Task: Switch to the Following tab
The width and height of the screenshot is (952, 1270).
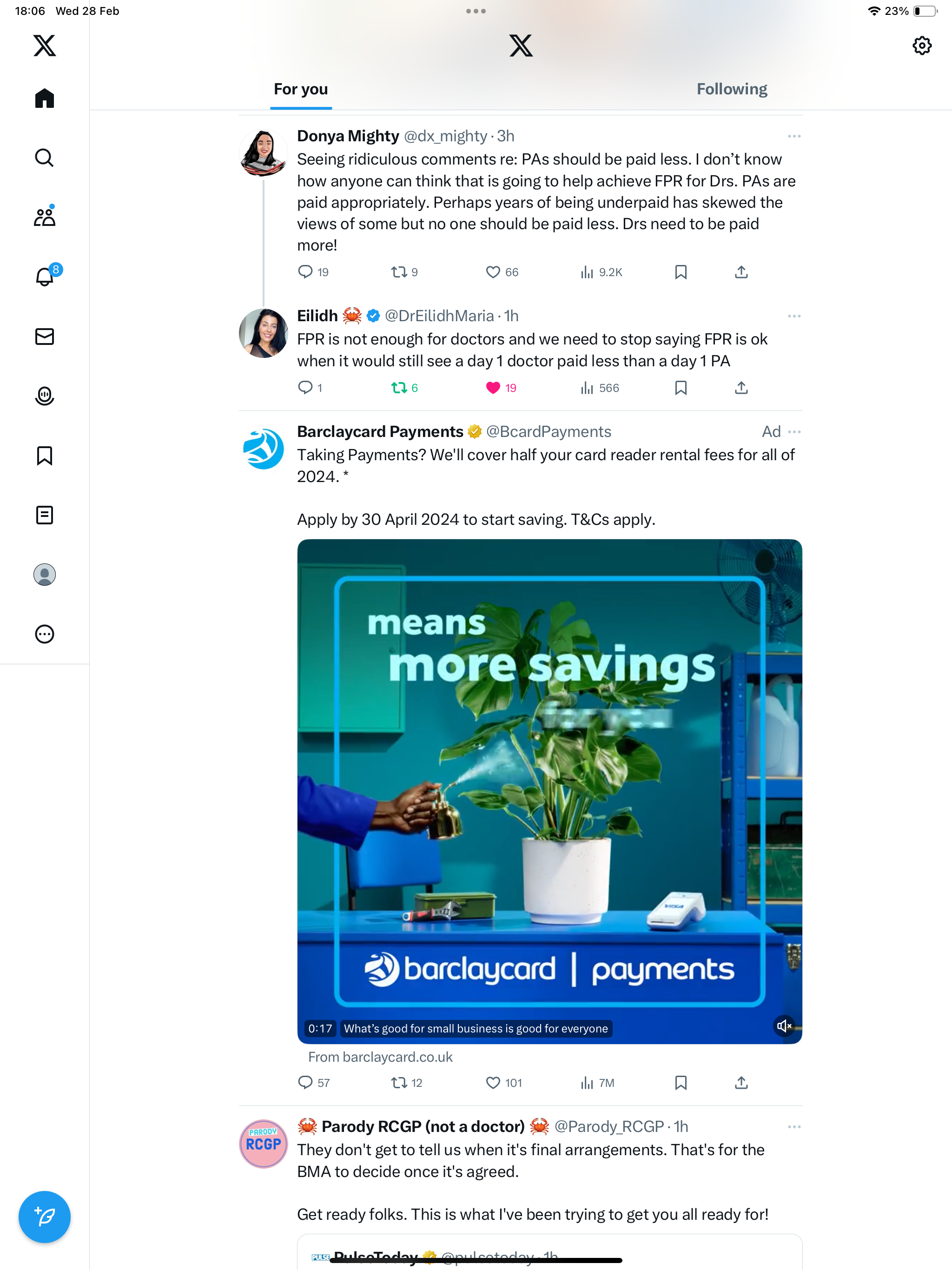Action: [732, 89]
